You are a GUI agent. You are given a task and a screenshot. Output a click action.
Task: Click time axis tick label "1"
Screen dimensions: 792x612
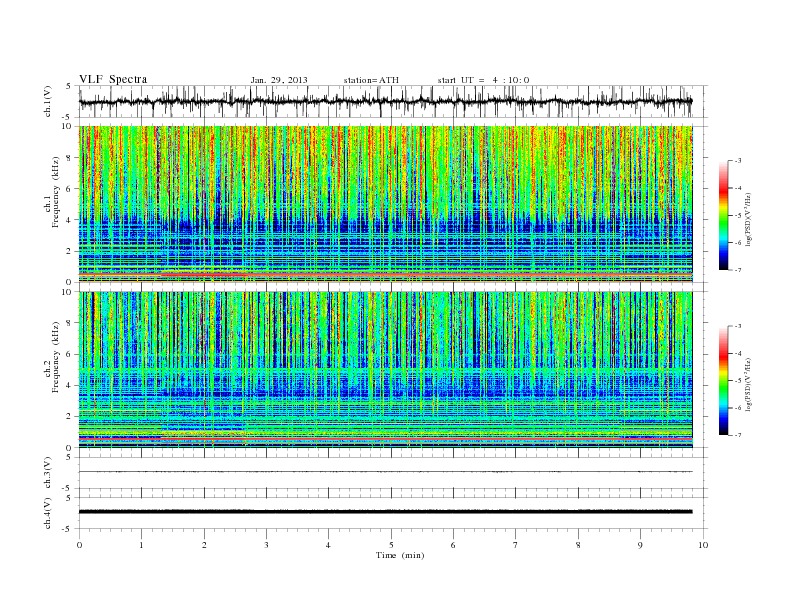tap(141, 545)
